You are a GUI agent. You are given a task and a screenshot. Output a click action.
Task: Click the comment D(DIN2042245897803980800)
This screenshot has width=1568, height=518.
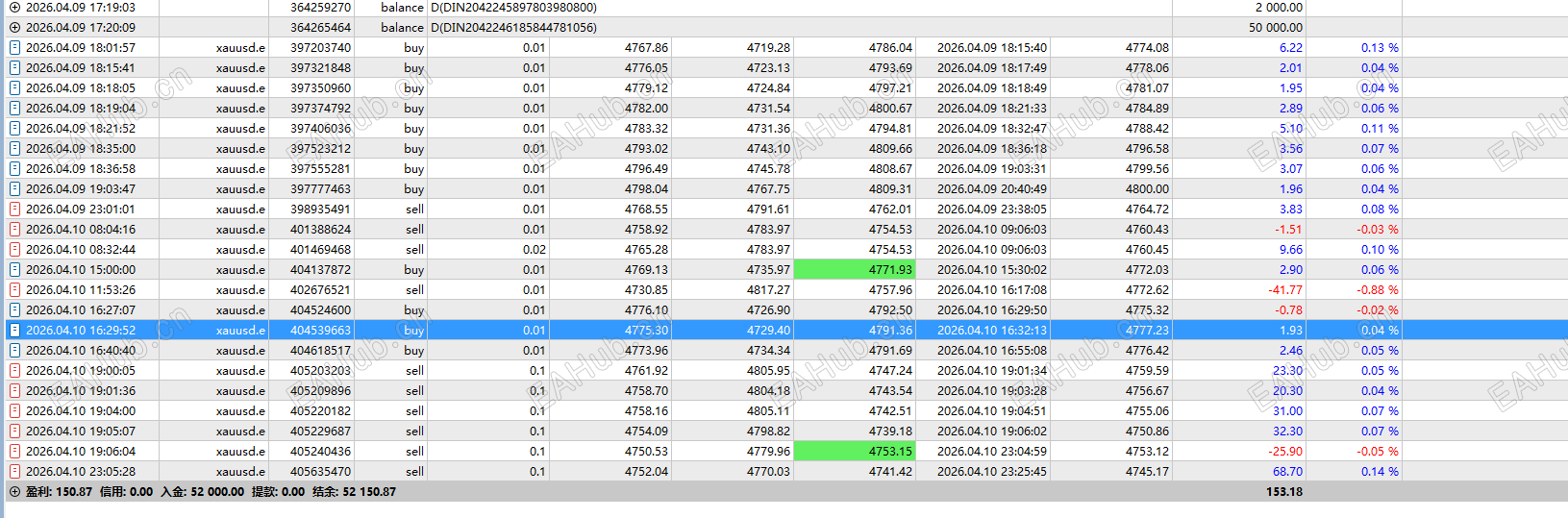click(x=513, y=7)
